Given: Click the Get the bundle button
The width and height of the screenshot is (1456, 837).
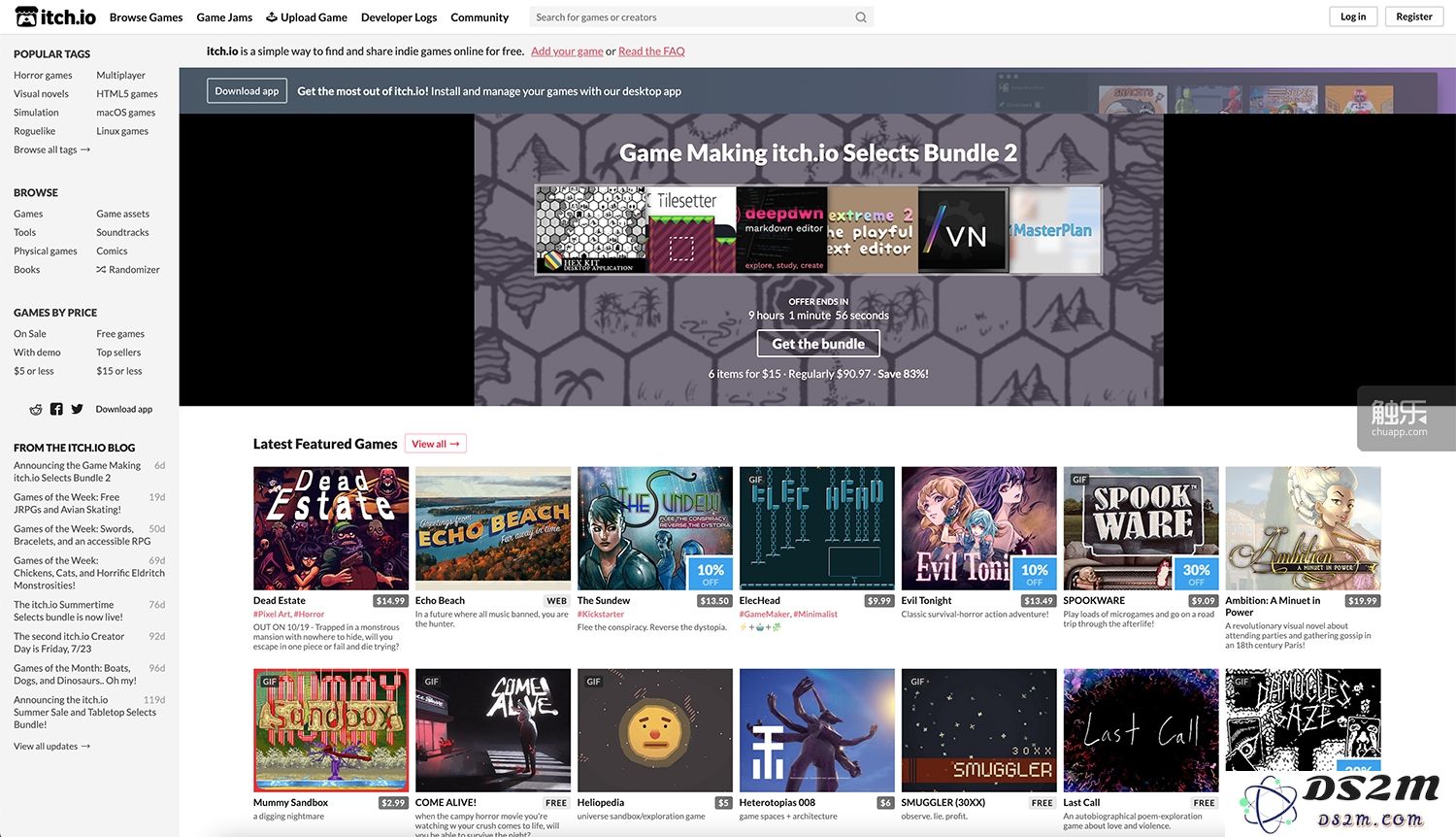Looking at the screenshot, I should pyautogui.click(x=818, y=344).
